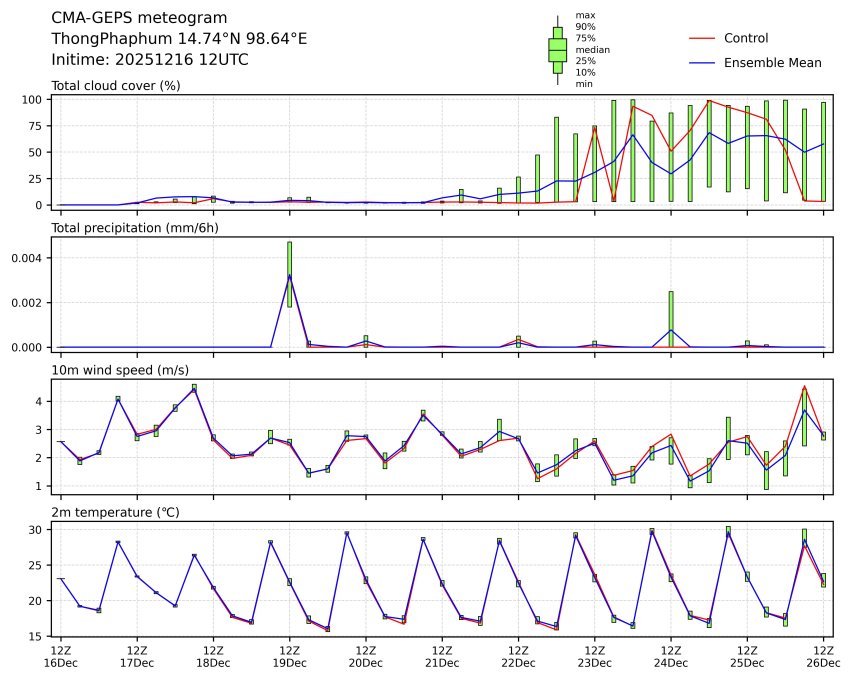Click the 'Total cloud cover (%)' panel title
The width and height of the screenshot is (852, 680).
click(x=116, y=85)
